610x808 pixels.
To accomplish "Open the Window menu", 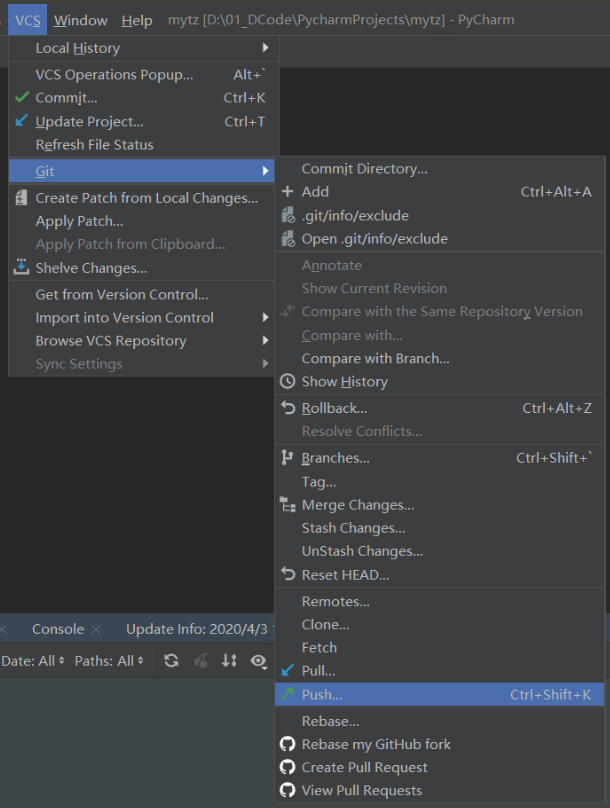I will (x=80, y=19).
